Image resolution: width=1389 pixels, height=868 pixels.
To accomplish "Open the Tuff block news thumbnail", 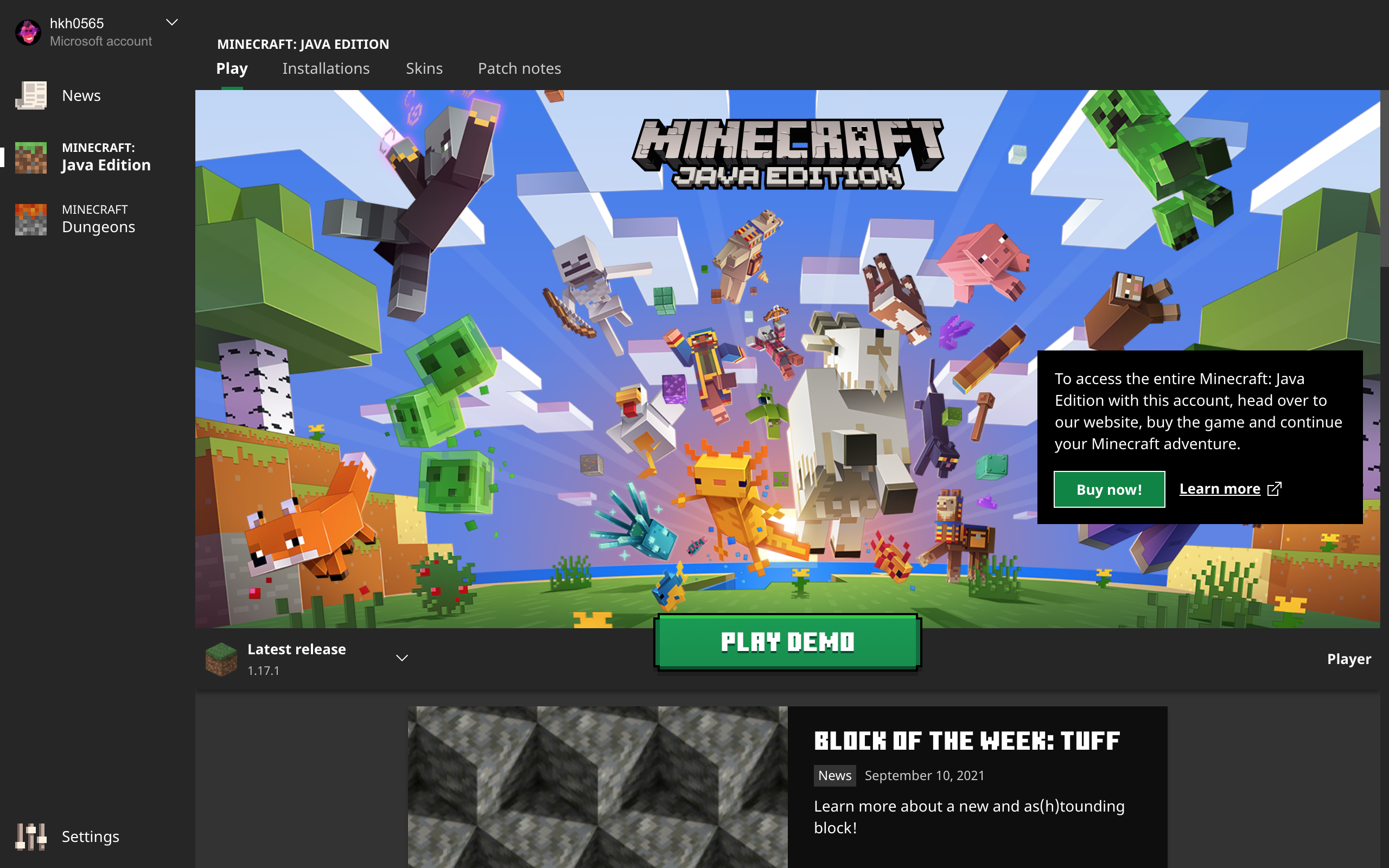I will pos(597,787).
